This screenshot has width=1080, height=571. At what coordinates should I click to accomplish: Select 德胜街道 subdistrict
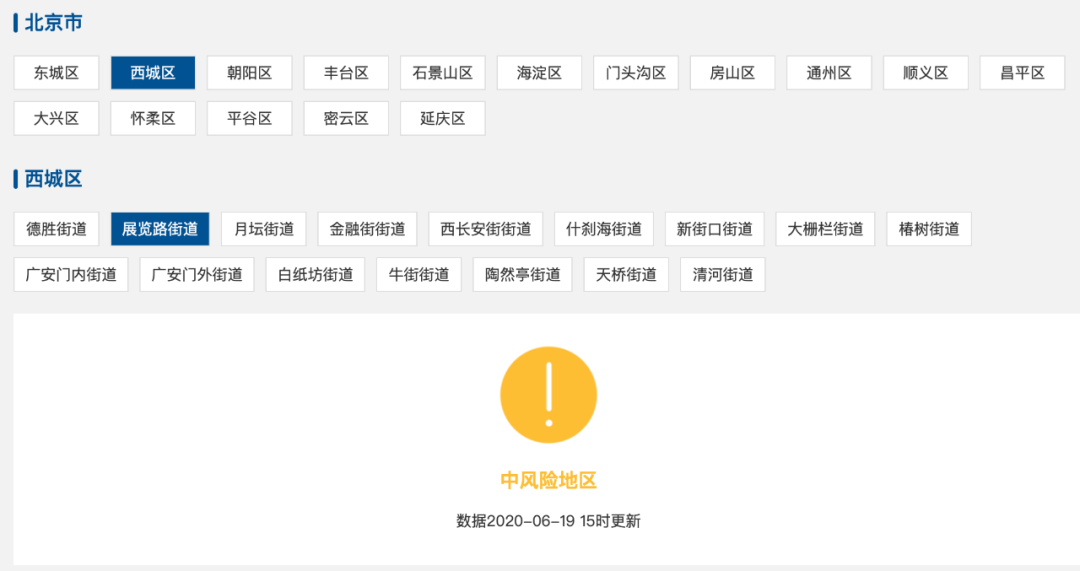[x=56, y=229]
